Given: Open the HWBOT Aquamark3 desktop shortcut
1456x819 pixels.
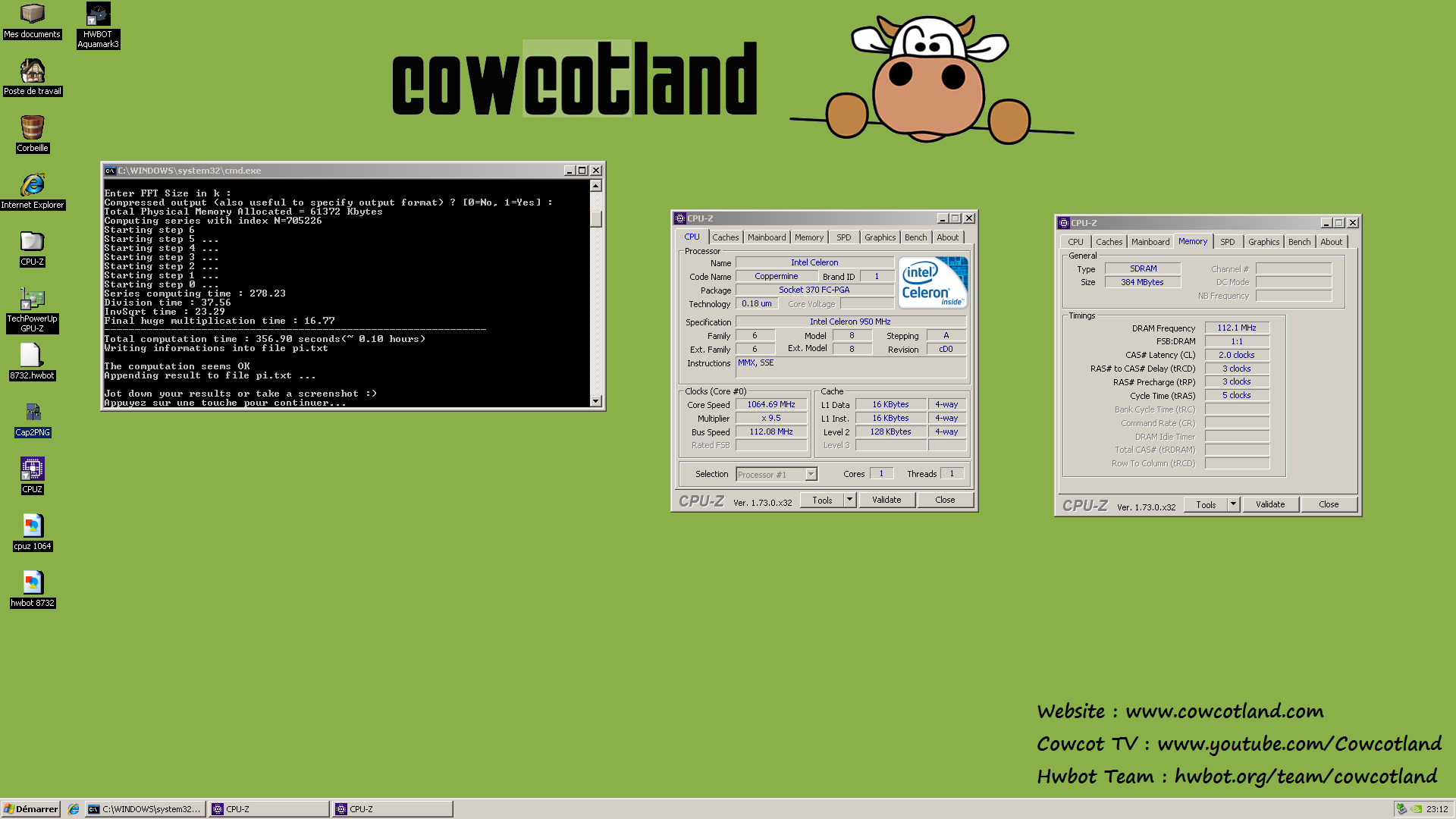Looking at the screenshot, I should coord(98,25).
